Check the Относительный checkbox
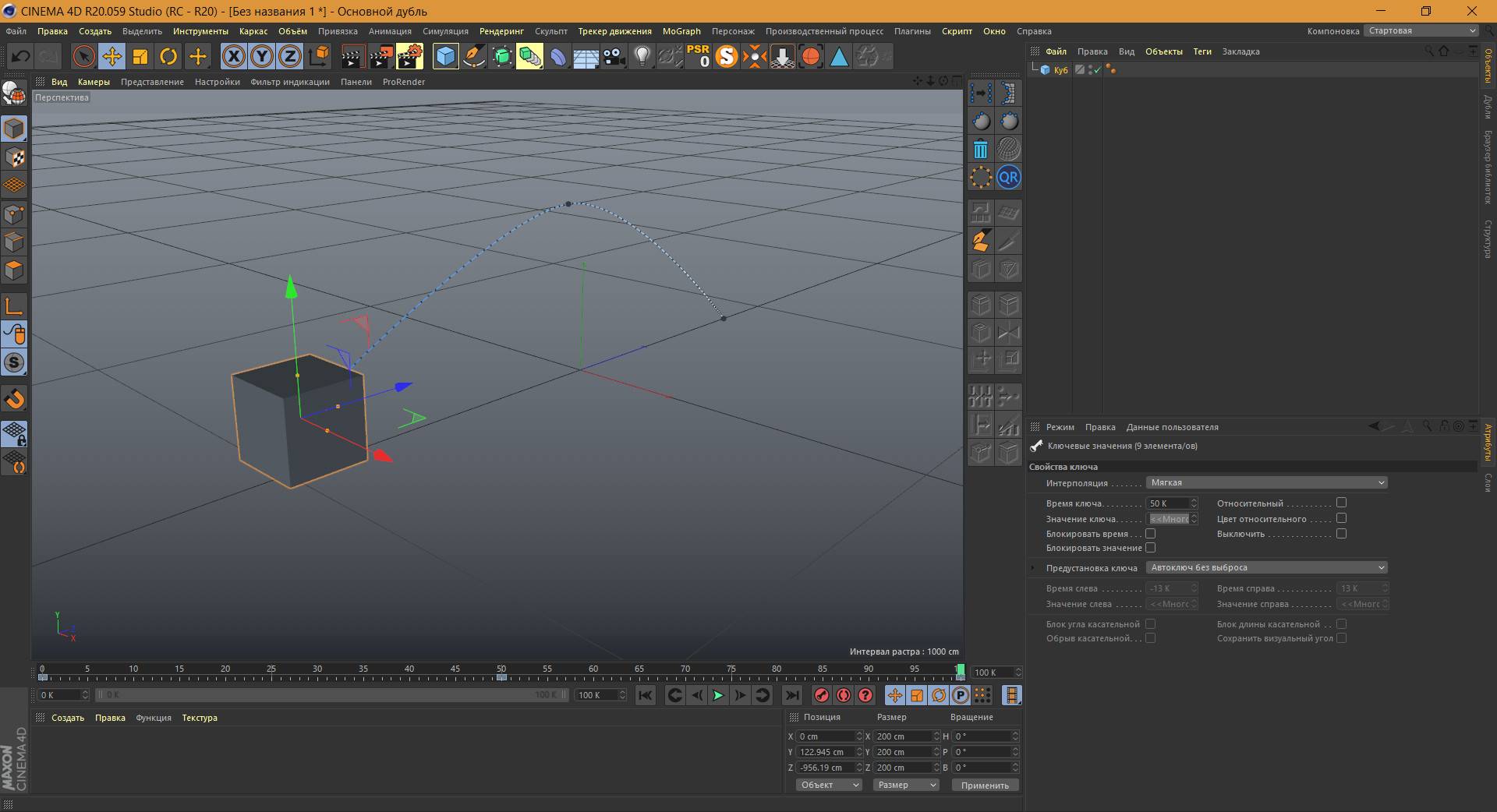The height and width of the screenshot is (812, 1497). pos(1341,503)
